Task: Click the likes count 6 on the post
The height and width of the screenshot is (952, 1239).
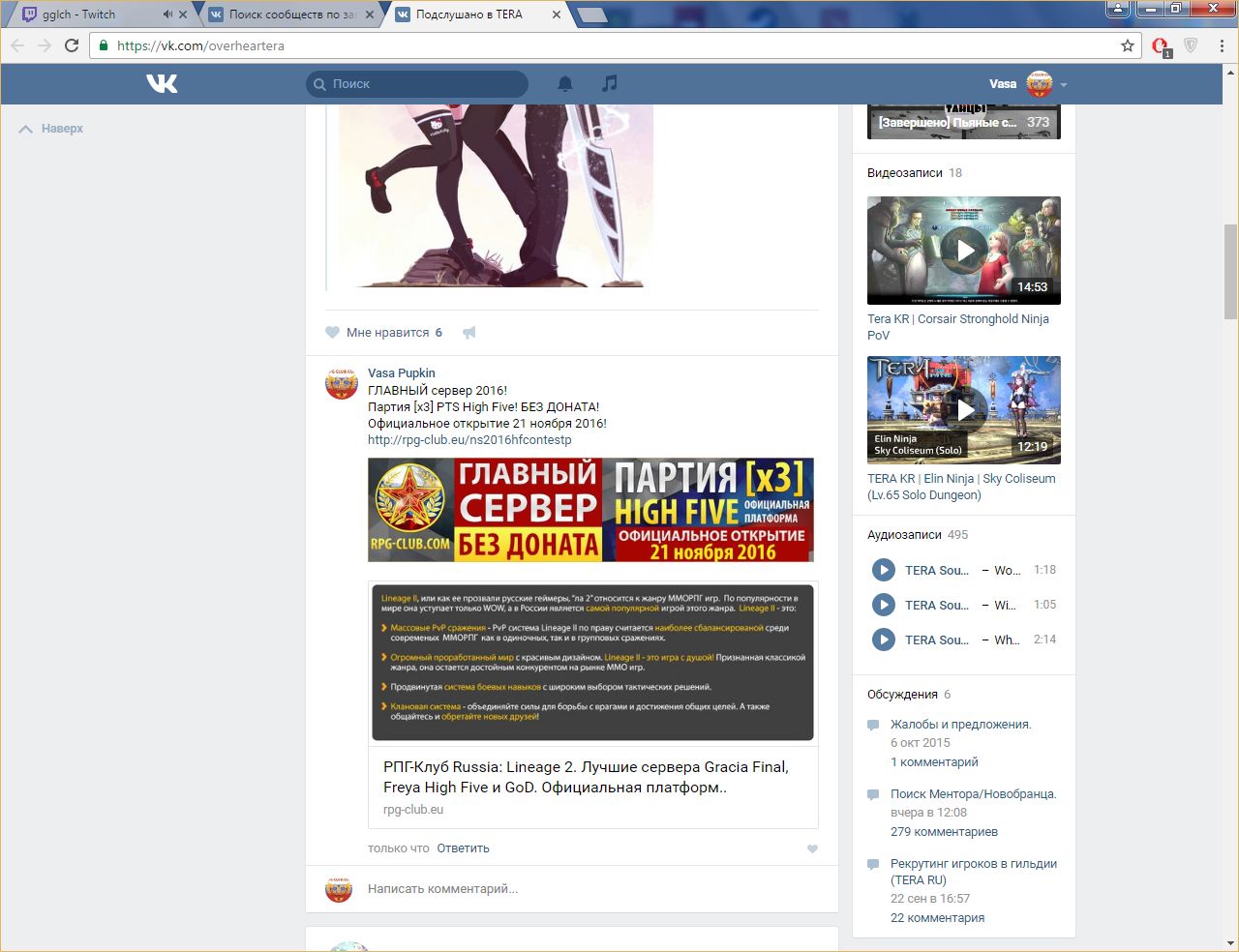Action: tap(438, 332)
